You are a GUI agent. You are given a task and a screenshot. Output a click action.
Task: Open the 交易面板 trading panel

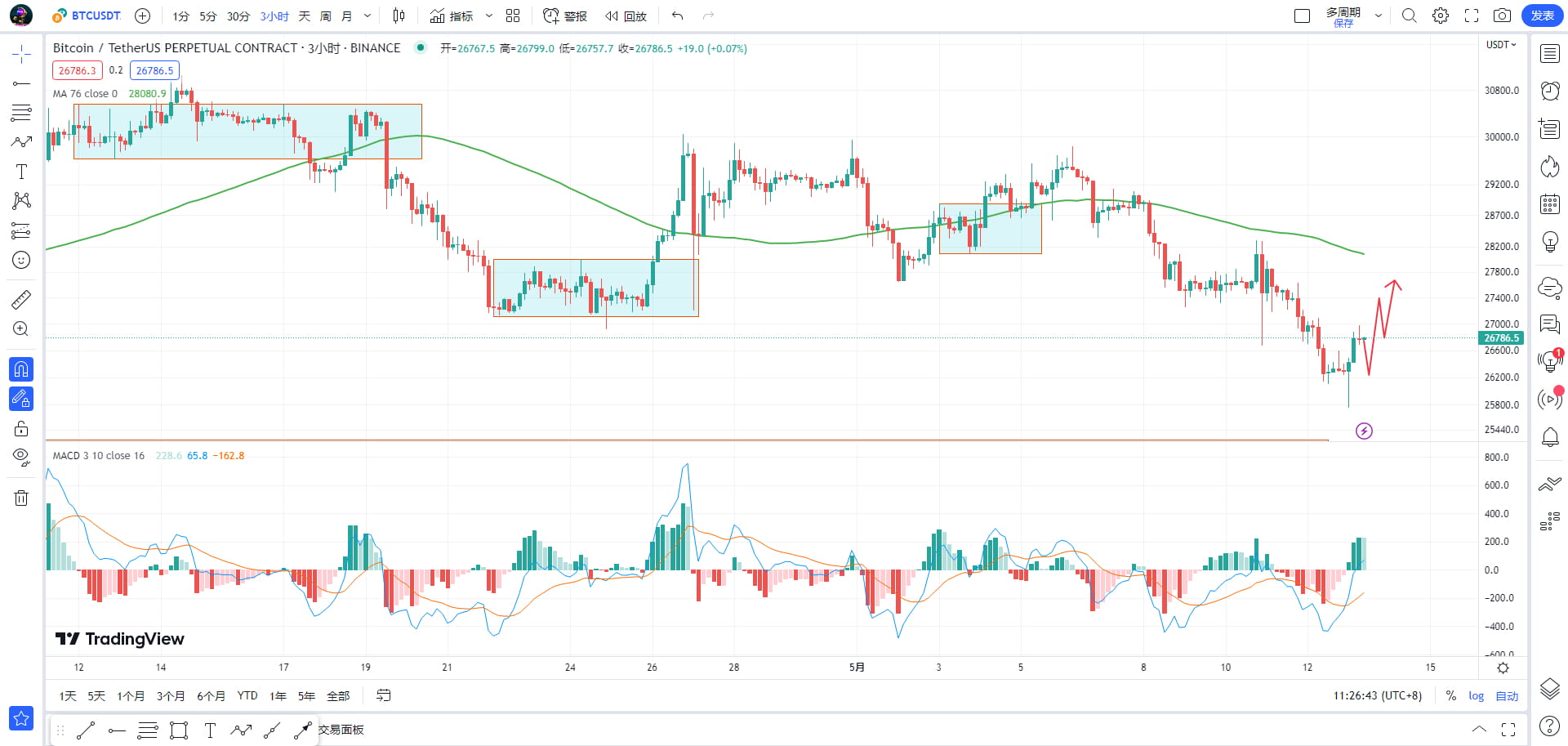(341, 730)
